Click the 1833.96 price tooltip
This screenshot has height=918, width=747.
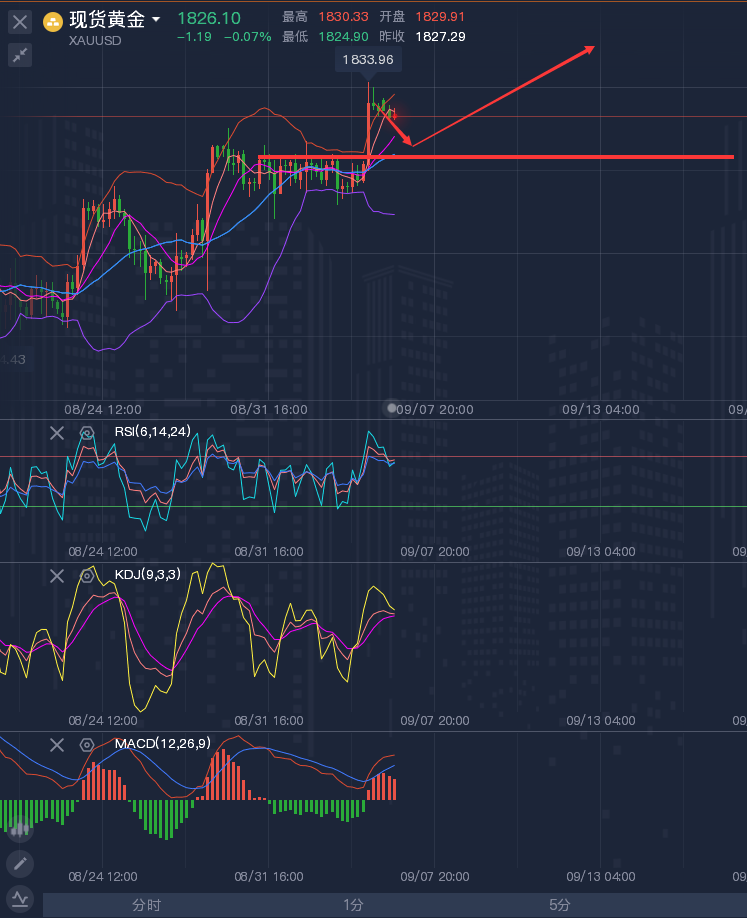(x=367, y=60)
